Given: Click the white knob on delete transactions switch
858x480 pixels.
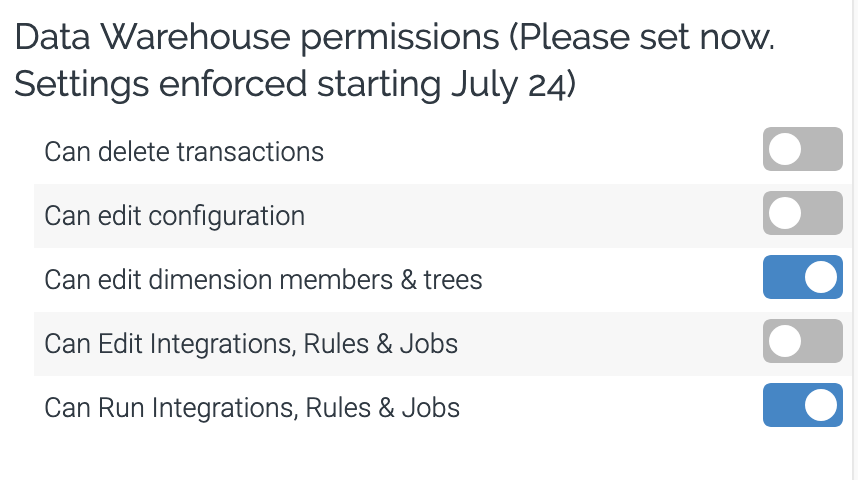Looking at the screenshot, I should [x=786, y=150].
